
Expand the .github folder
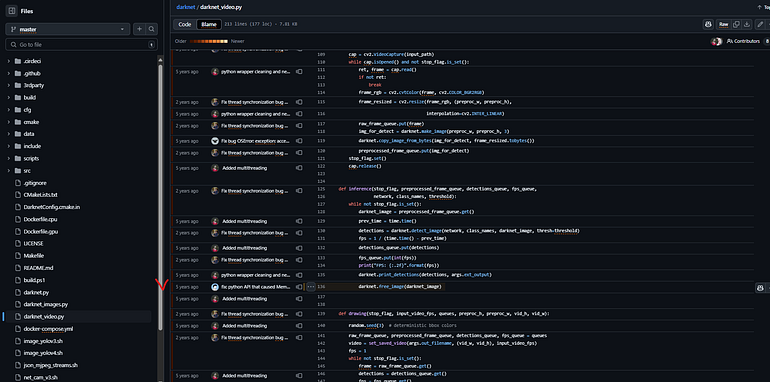[x=8, y=73]
